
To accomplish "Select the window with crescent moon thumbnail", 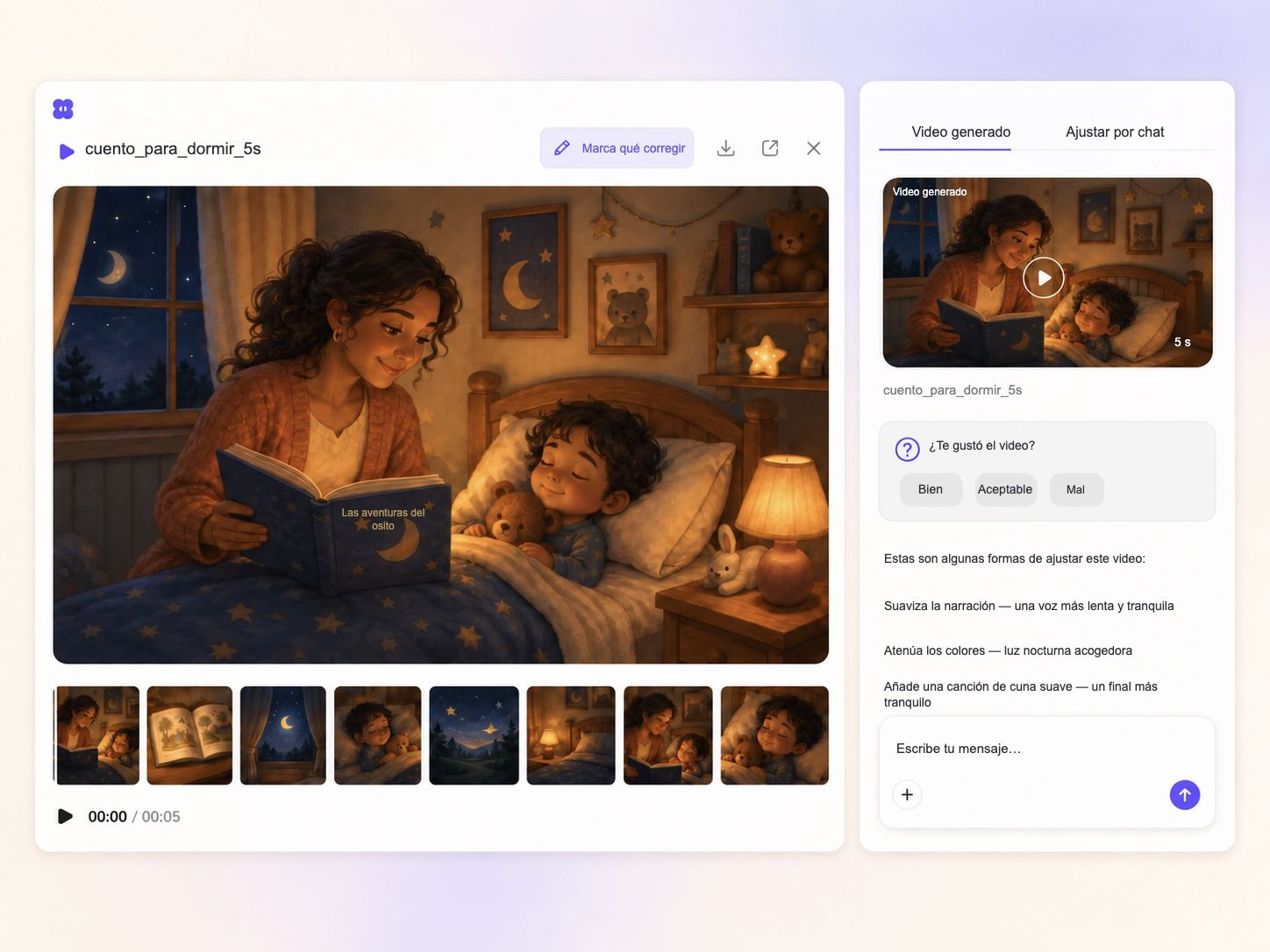I will pos(283,735).
